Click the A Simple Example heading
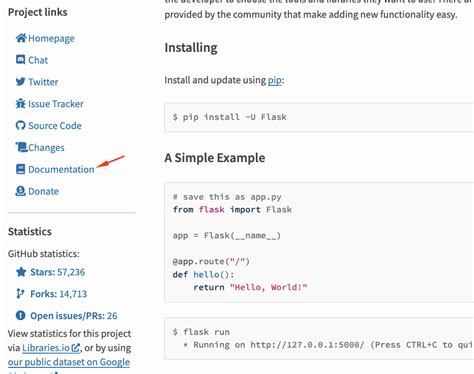The image size is (474, 374). [x=215, y=158]
